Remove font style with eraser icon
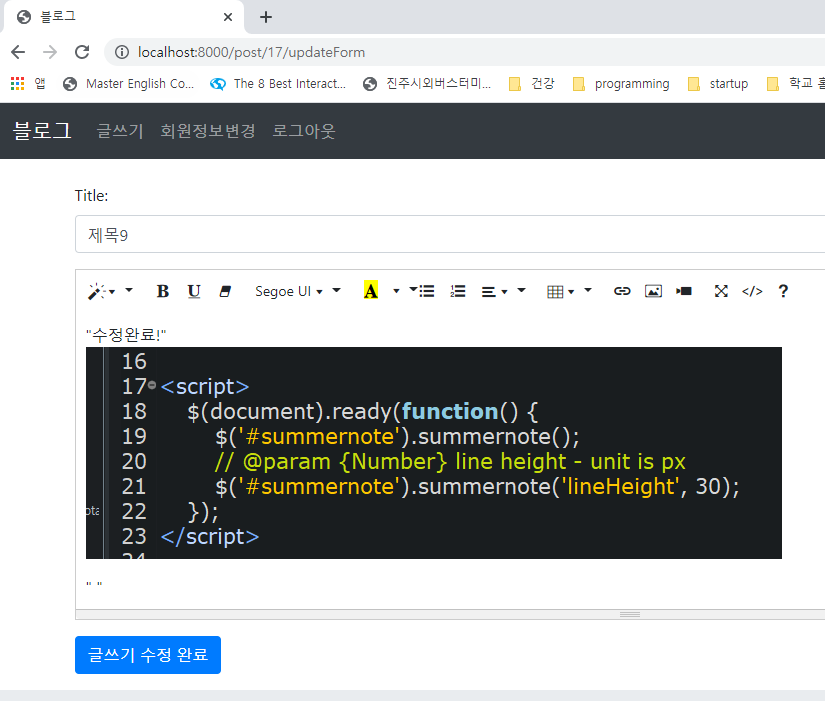 tap(225, 291)
